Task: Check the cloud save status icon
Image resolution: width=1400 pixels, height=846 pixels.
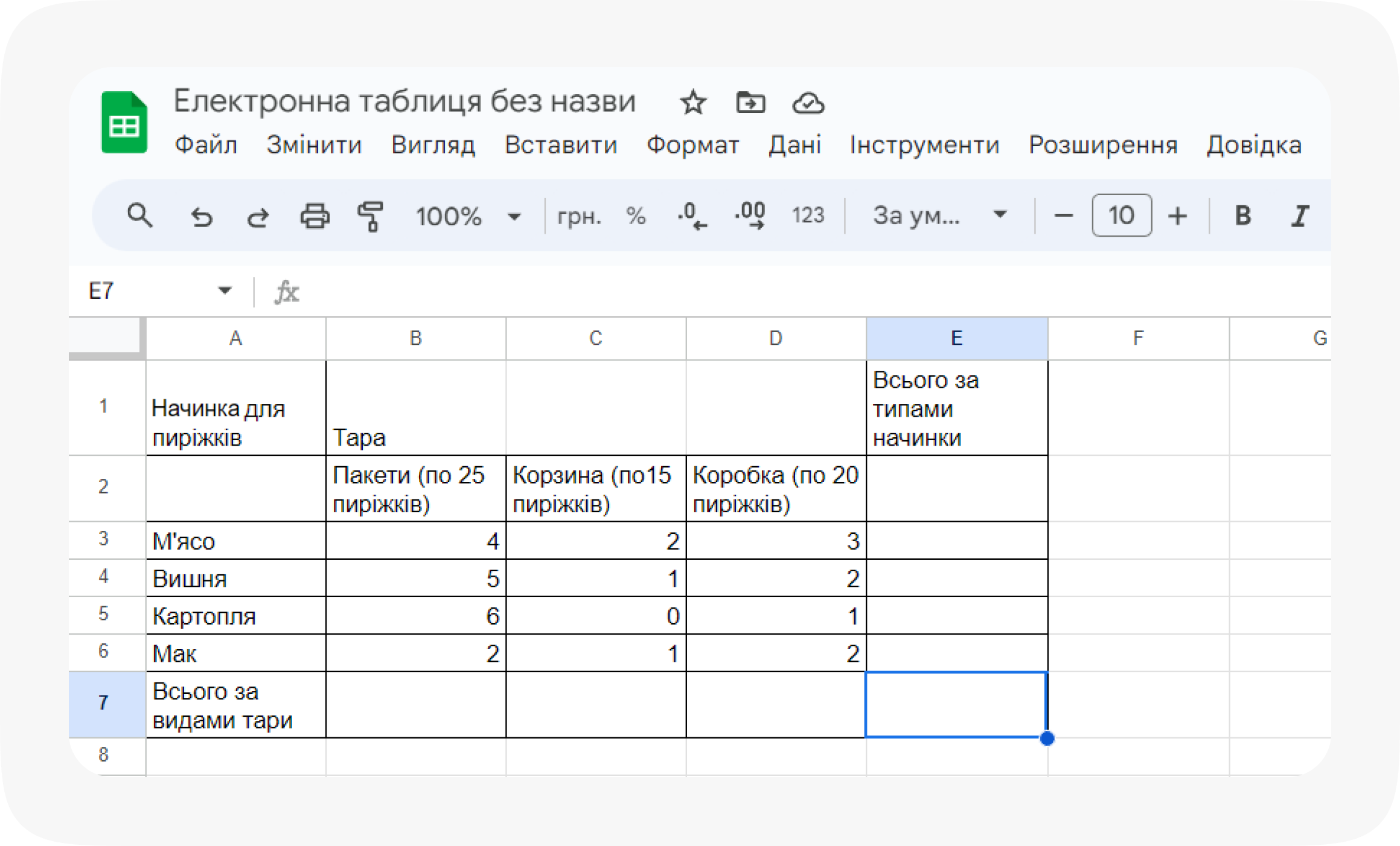Action: [x=808, y=103]
